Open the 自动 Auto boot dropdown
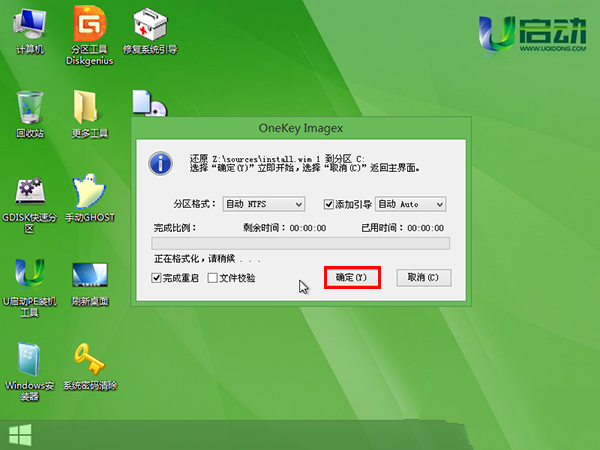 (410, 205)
